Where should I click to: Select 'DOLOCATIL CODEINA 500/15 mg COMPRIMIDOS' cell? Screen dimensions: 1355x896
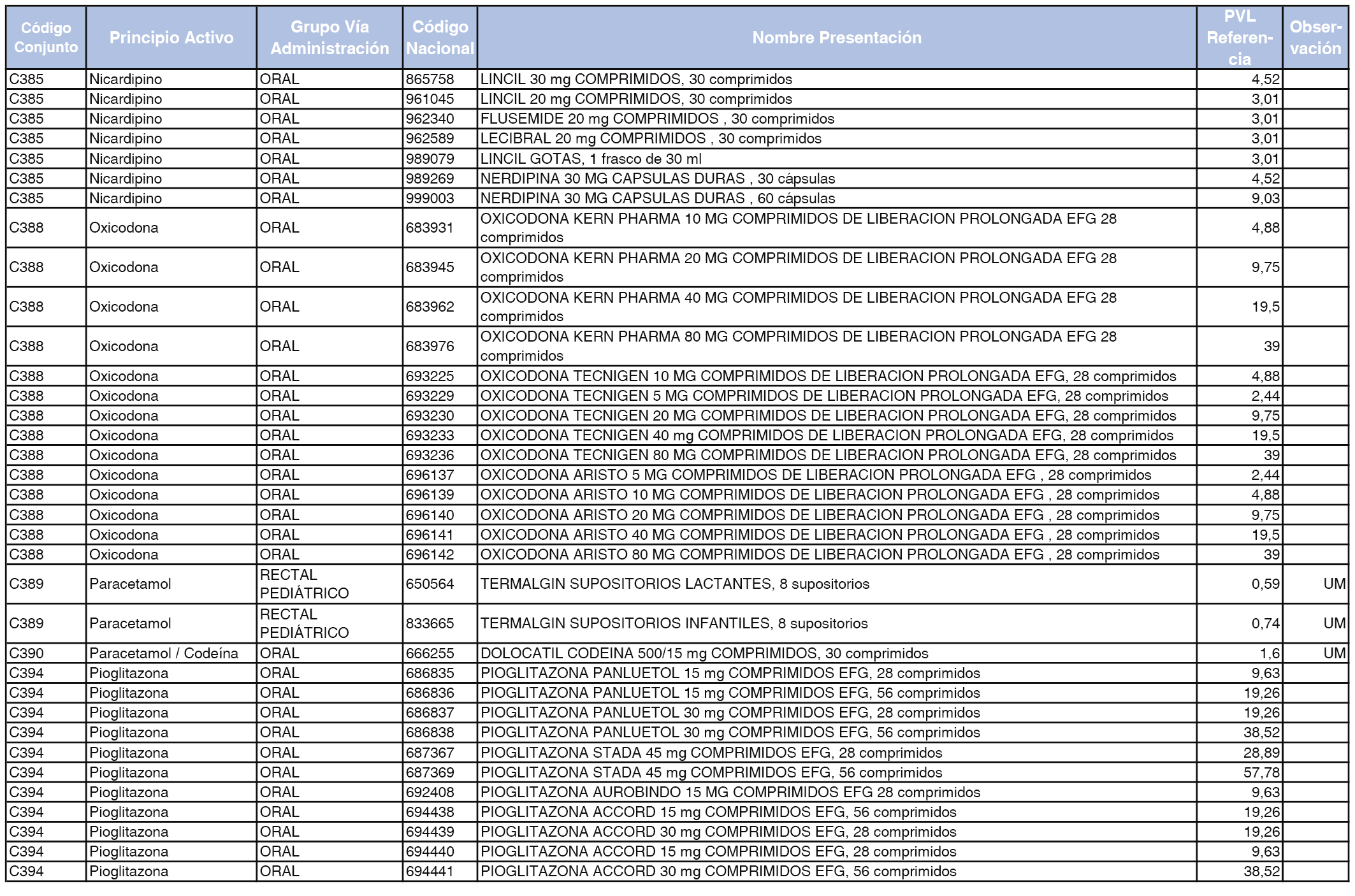[x=837, y=653]
